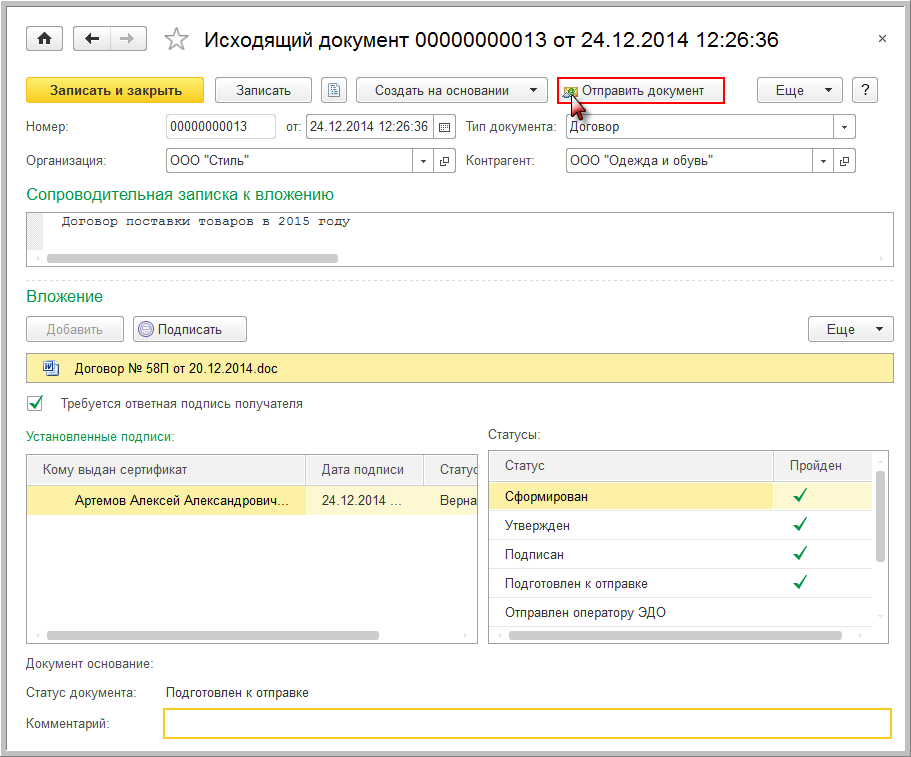Open the top 'Еще' menu
The width and height of the screenshot is (911, 757).
[799, 90]
